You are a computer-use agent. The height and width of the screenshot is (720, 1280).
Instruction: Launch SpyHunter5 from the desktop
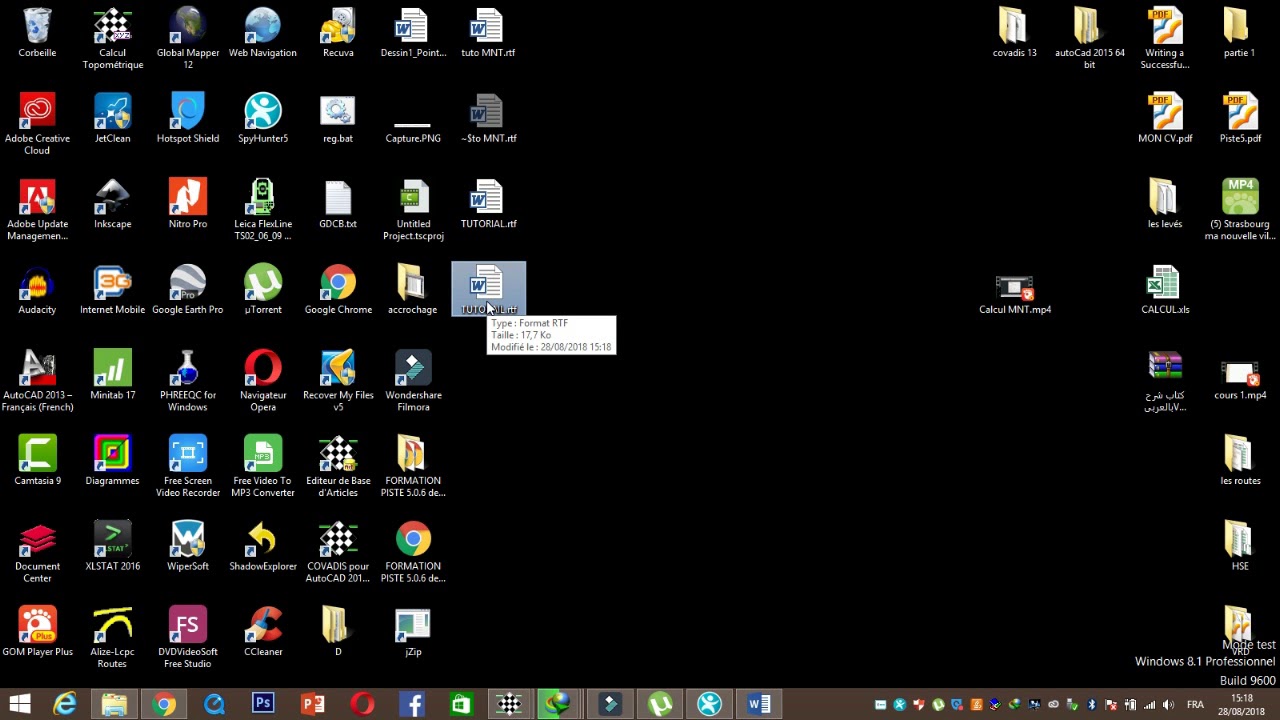point(263,118)
